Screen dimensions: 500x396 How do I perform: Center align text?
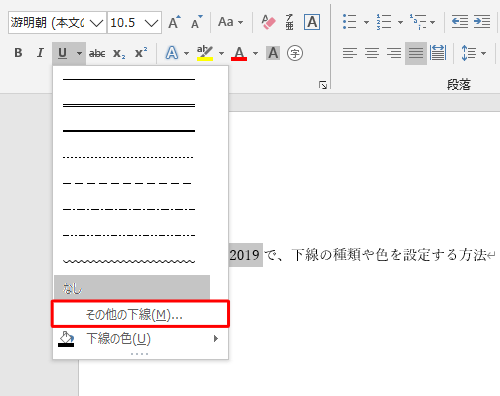click(x=372, y=53)
